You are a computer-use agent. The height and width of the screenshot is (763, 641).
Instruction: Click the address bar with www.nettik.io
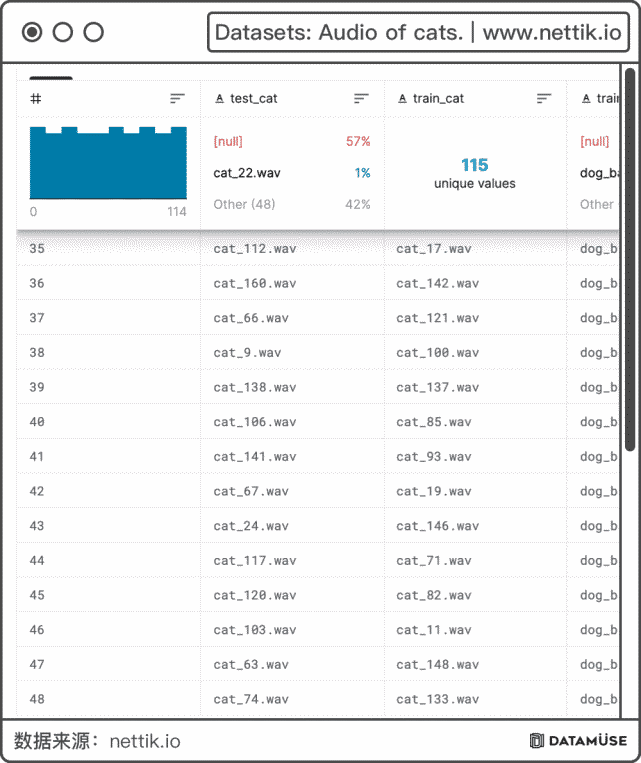point(419,32)
